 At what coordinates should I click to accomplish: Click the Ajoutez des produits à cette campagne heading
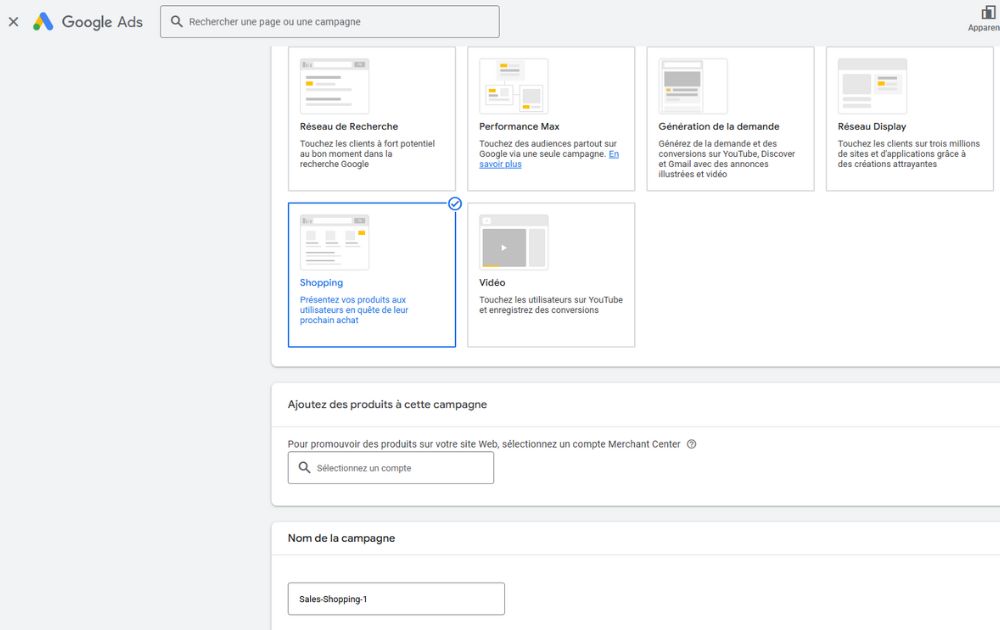point(387,404)
